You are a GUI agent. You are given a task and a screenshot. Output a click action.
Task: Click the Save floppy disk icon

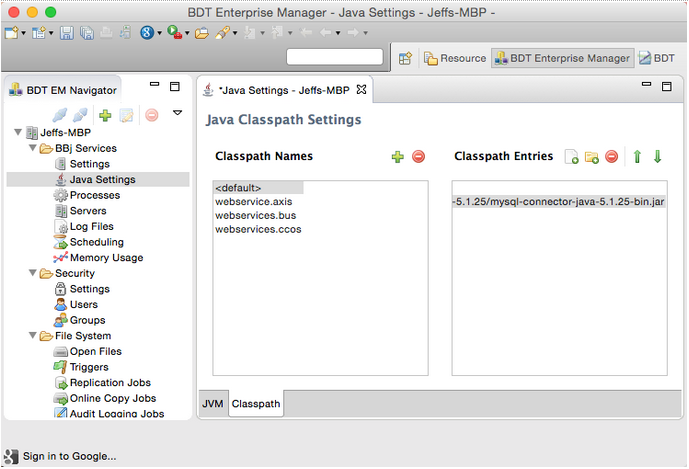(x=67, y=33)
